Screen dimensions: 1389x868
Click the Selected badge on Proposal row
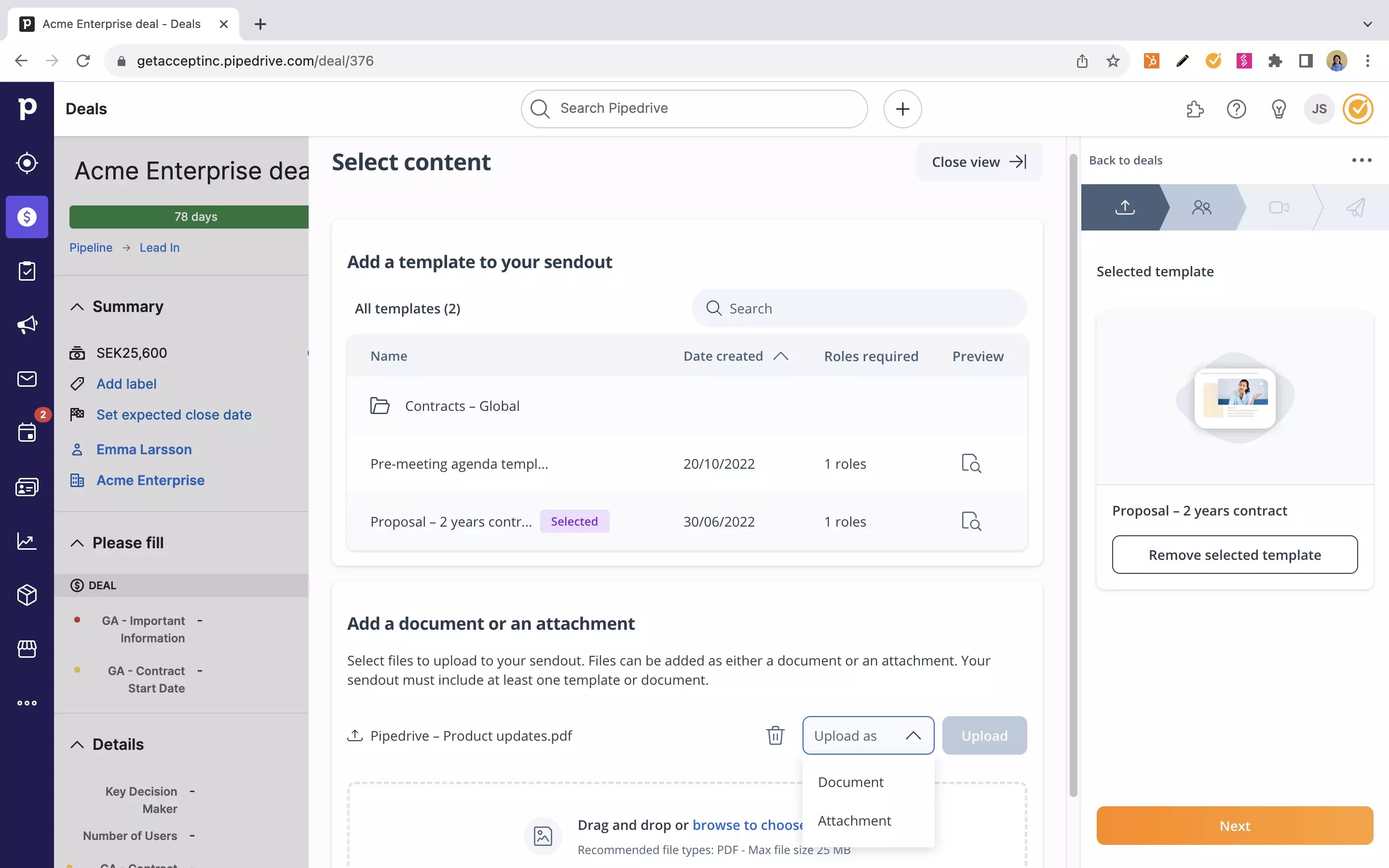click(x=574, y=521)
